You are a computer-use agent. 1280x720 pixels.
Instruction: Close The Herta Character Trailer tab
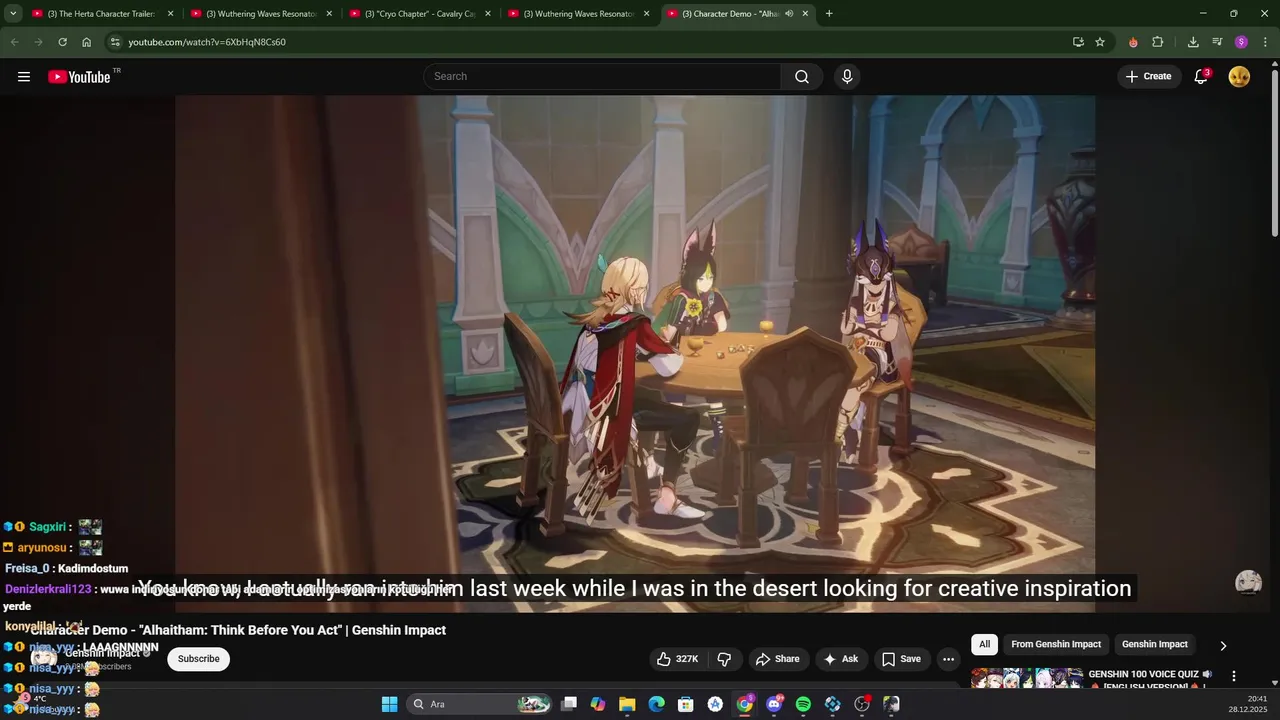coord(170,14)
